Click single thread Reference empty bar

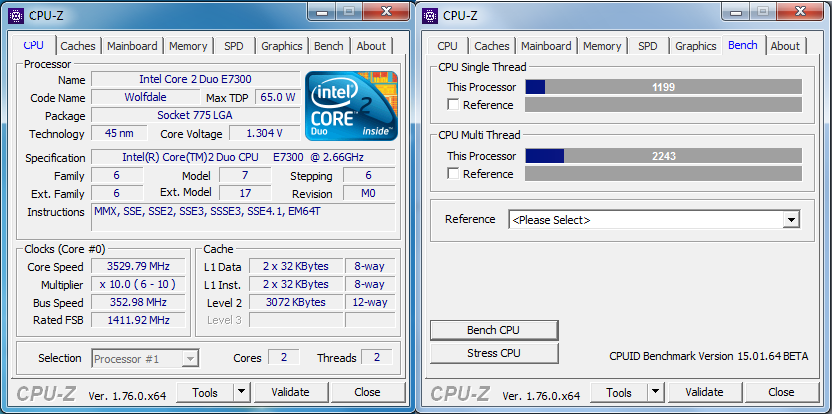click(663, 105)
